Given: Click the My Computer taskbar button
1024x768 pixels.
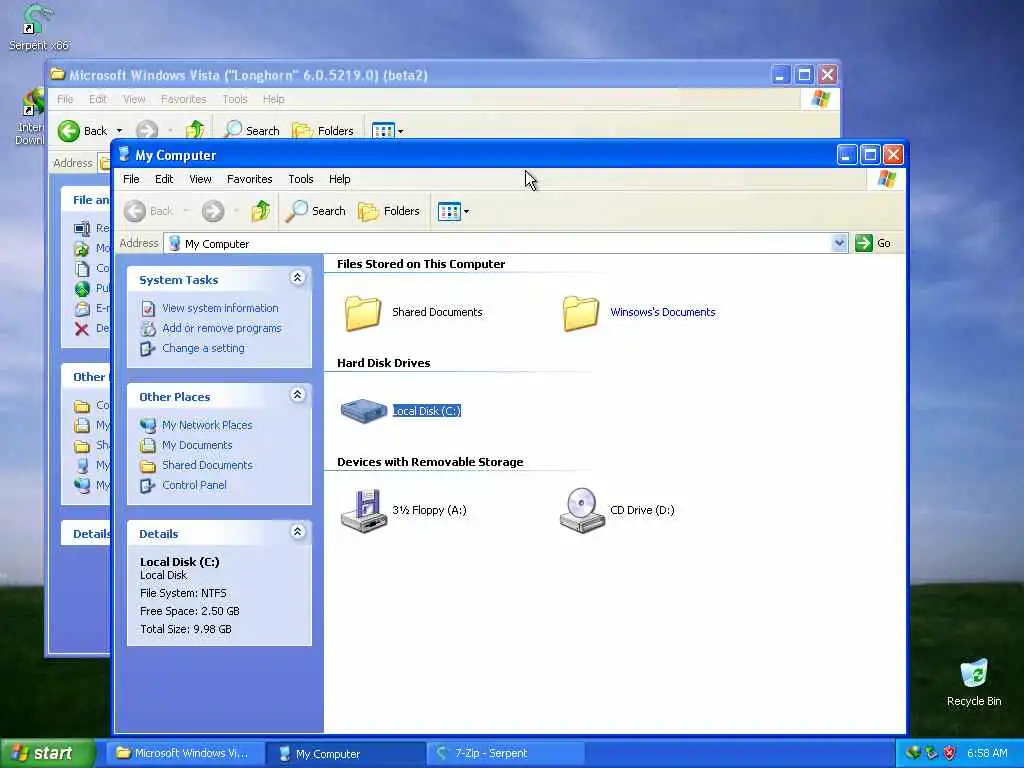Looking at the screenshot, I should [346, 754].
